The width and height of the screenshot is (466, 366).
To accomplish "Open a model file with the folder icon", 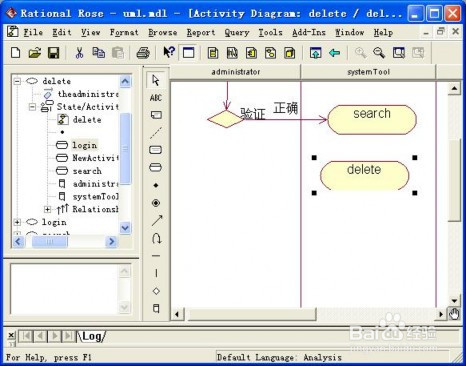I will 34,53.
